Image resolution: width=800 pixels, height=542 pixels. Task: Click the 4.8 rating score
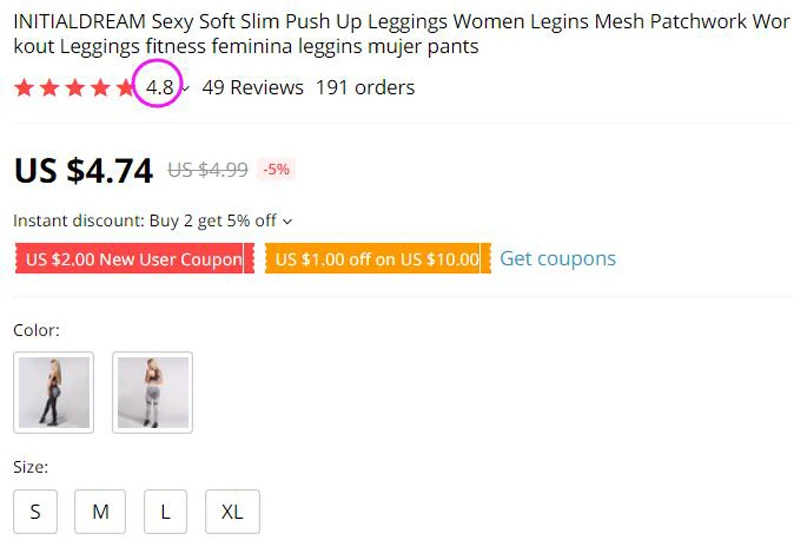[160, 88]
